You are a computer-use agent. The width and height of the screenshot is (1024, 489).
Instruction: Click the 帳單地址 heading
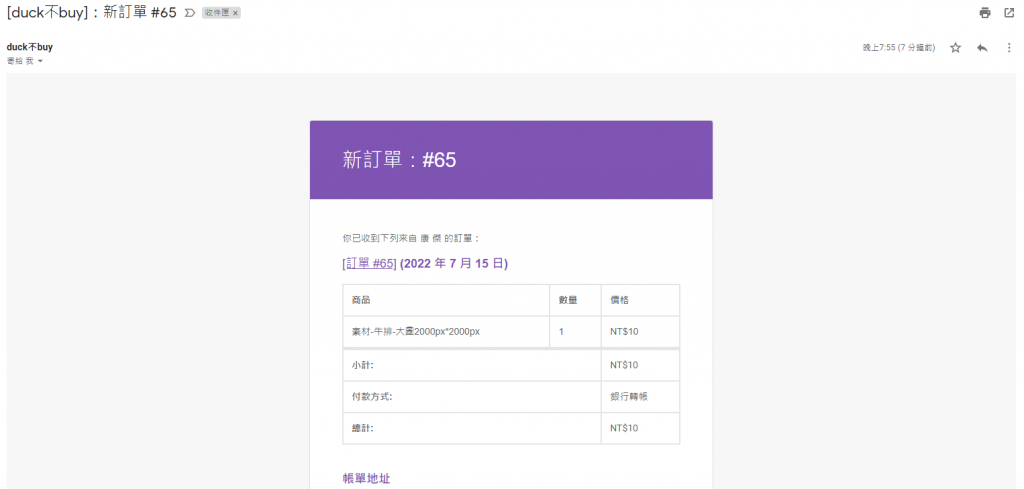tap(366, 479)
